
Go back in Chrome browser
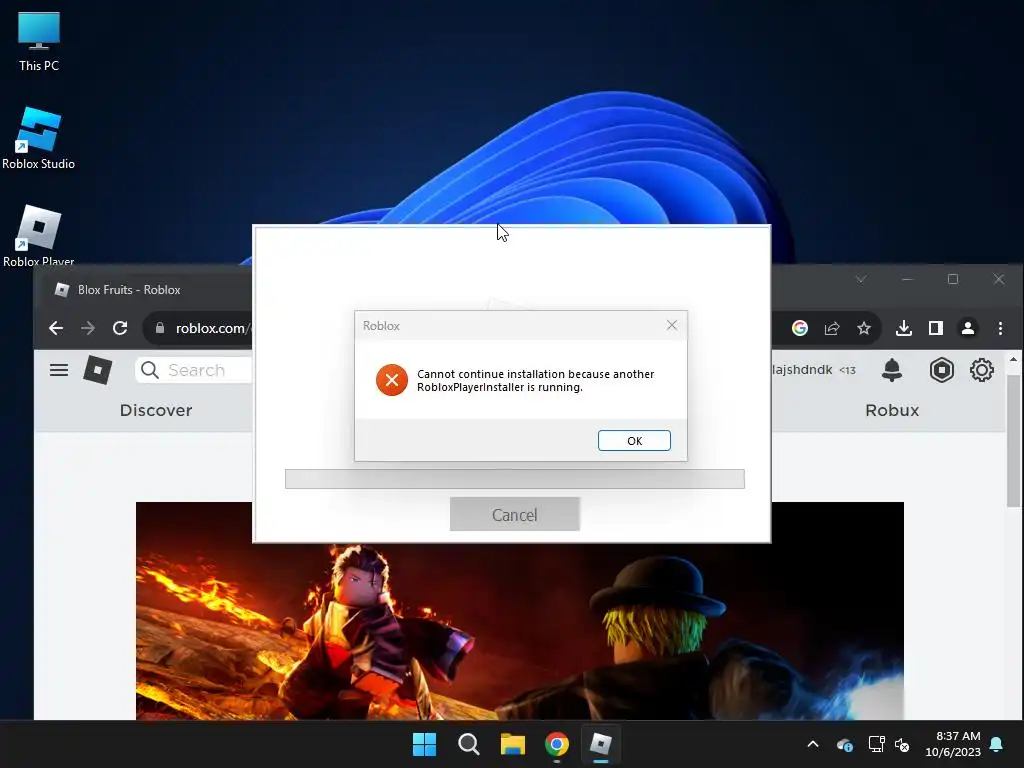click(x=56, y=328)
